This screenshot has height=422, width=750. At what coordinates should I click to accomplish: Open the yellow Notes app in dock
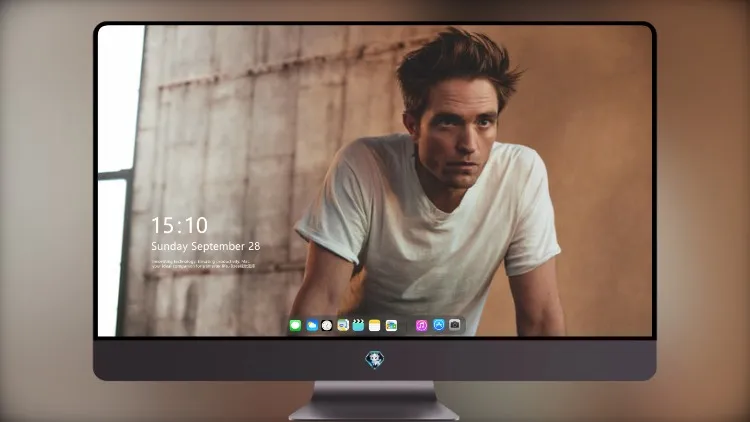tap(375, 325)
